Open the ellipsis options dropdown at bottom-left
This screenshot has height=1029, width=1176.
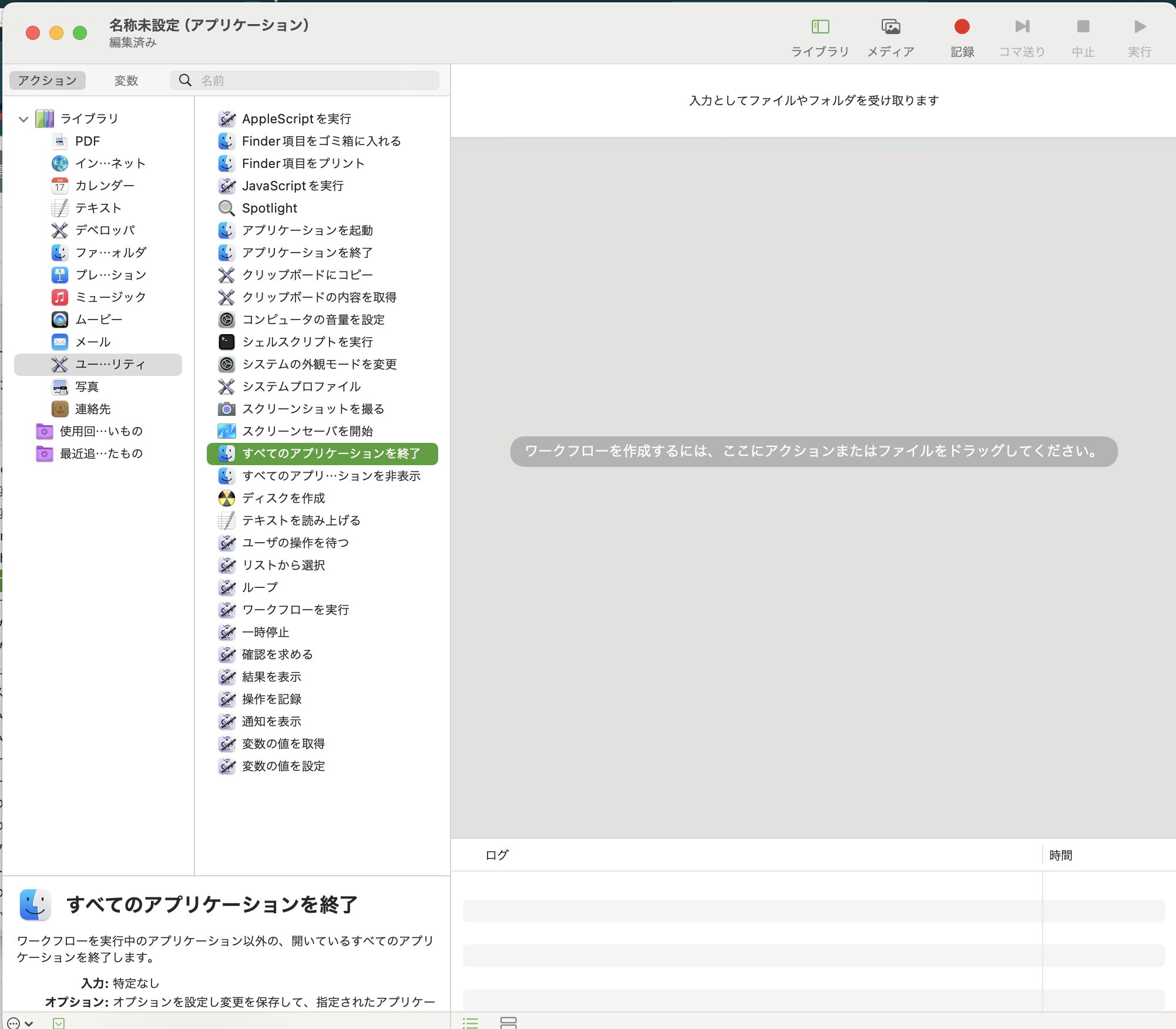click(20, 1024)
